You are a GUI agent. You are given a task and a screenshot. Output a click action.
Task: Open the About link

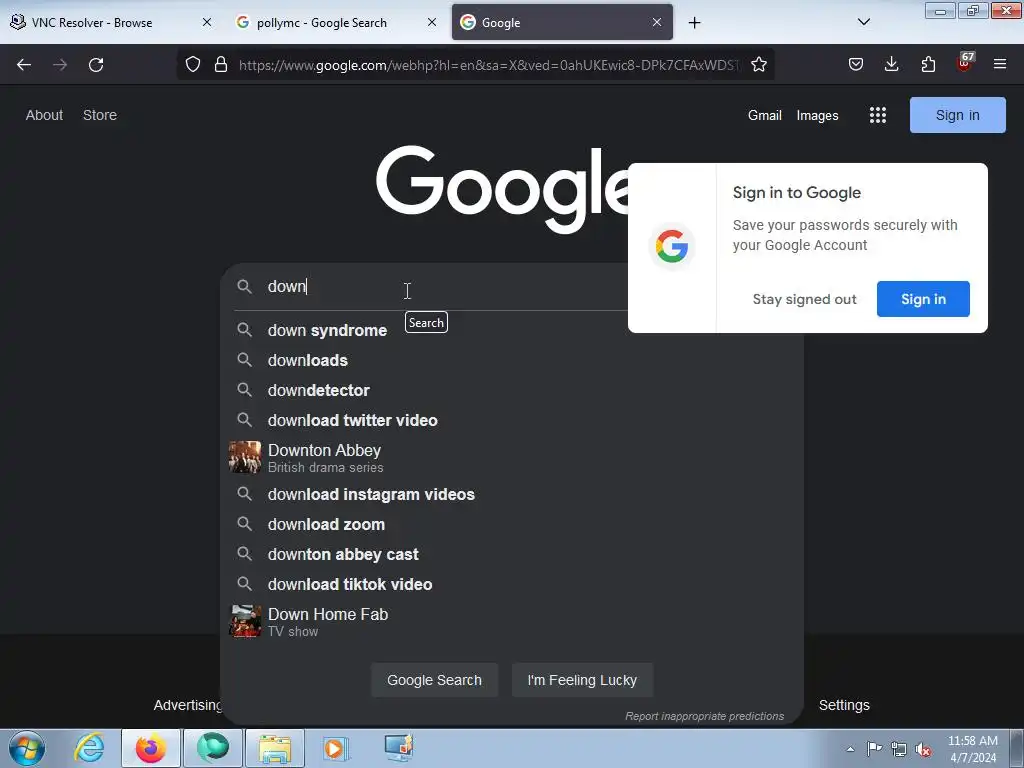[x=44, y=115]
